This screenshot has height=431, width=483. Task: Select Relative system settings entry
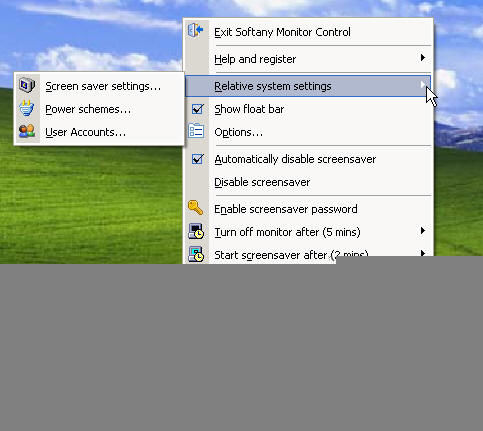tap(308, 86)
